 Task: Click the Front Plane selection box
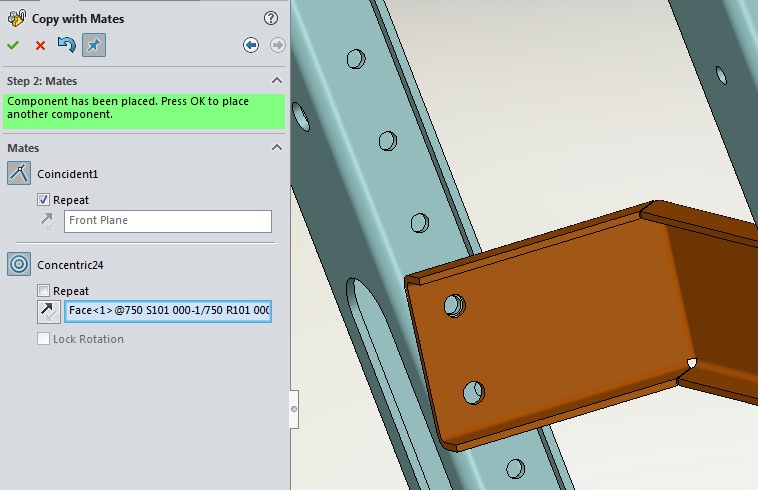(168, 221)
